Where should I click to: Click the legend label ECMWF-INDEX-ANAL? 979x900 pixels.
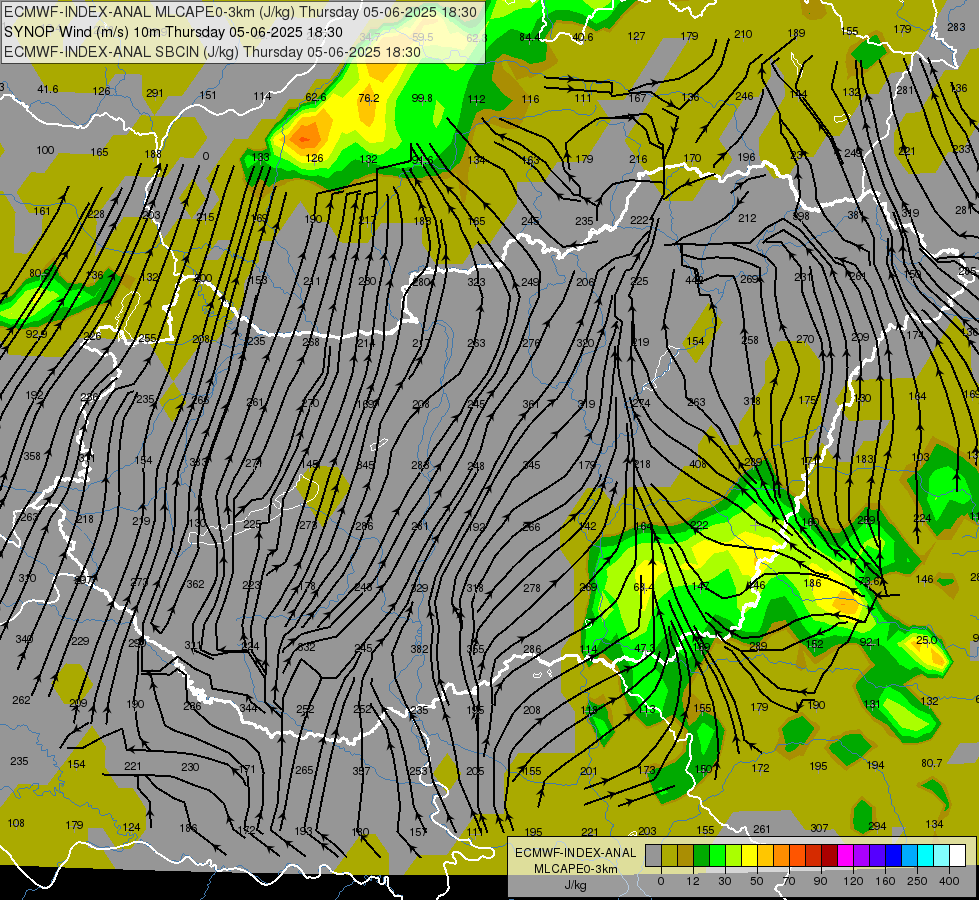tap(575, 853)
